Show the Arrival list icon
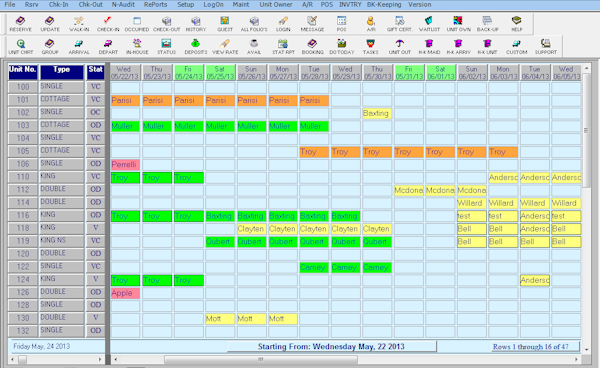 click(79, 47)
